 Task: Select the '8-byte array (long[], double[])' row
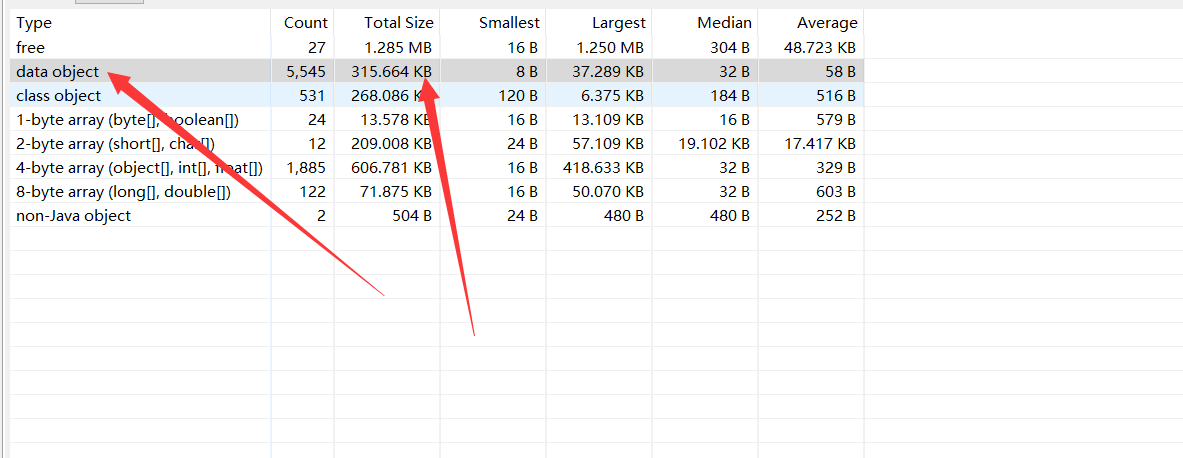[x=437, y=192]
